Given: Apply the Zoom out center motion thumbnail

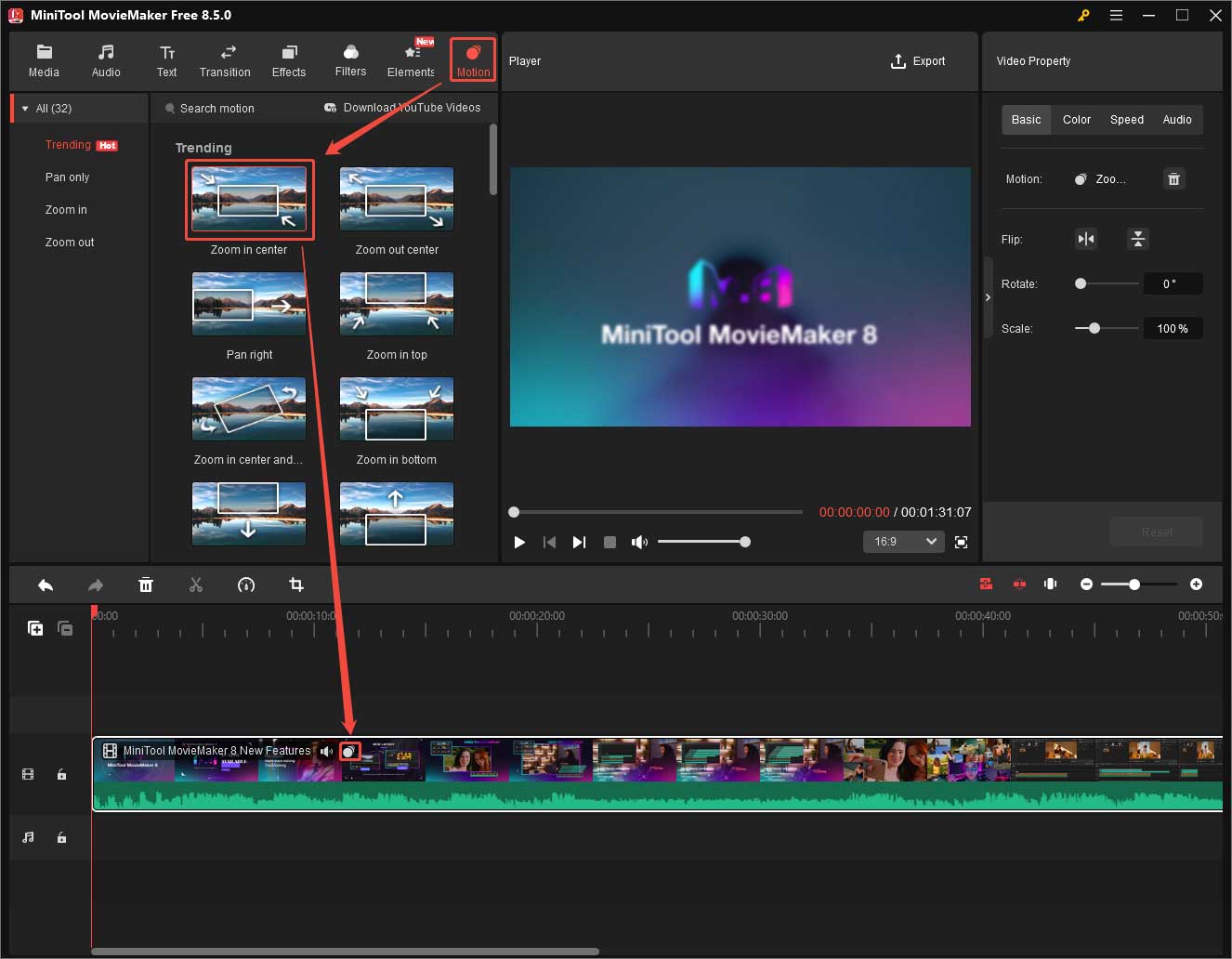Looking at the screenshot, I should pos(397,198).
